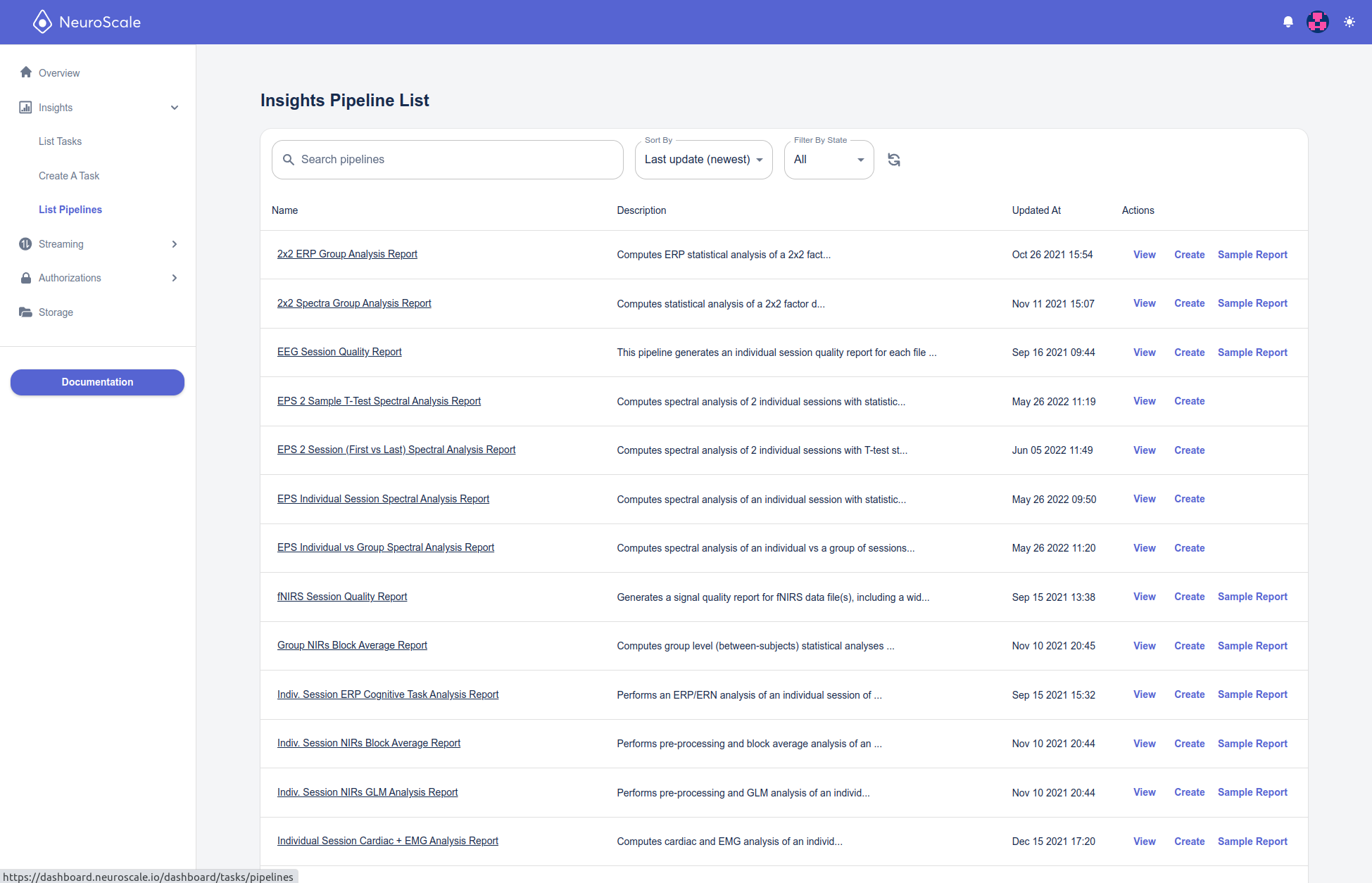Create task from EPS 2 Session First vs Last
Screen dimensions: 1372x883
[x=1190, y=450]
